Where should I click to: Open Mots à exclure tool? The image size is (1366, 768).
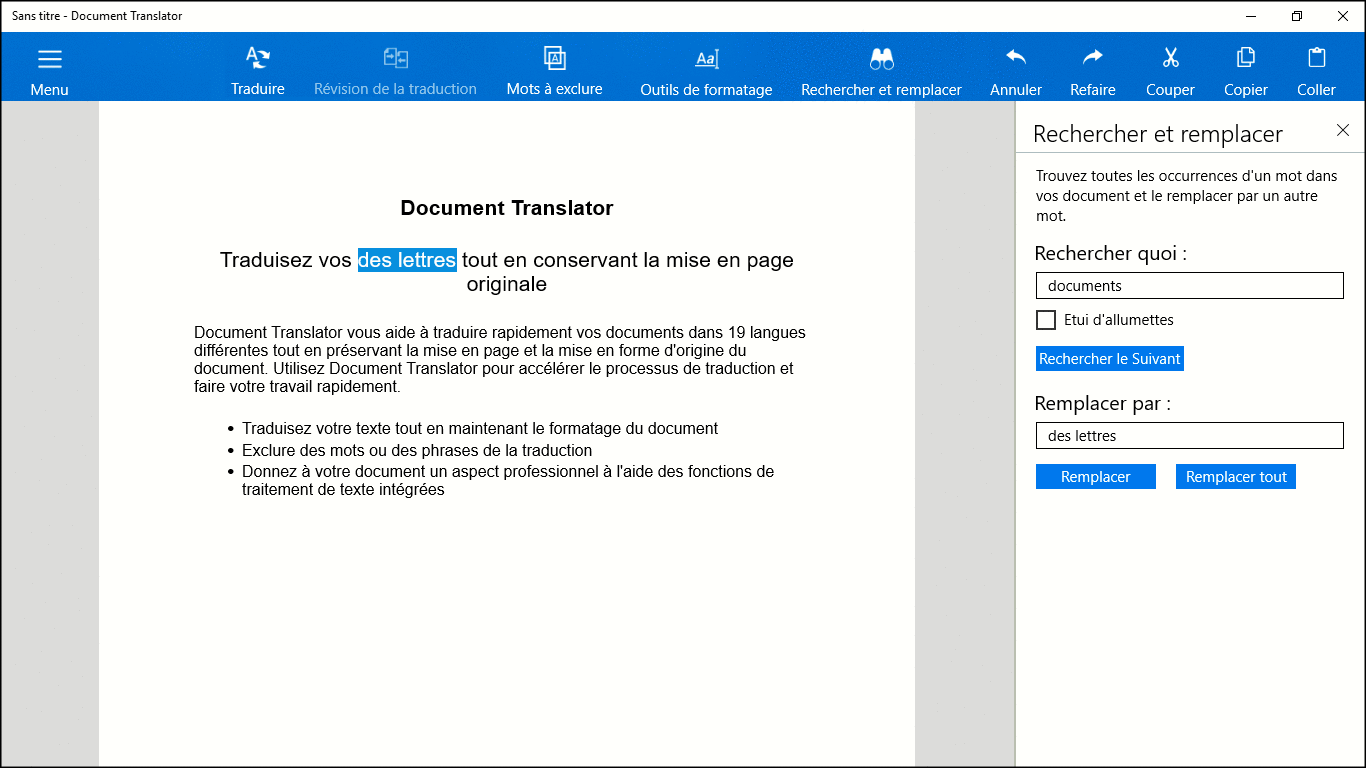pos(554,59)
